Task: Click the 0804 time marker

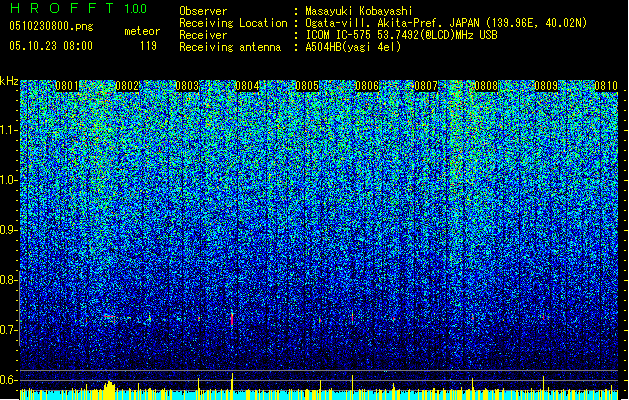Action: (x=247, y=86)
